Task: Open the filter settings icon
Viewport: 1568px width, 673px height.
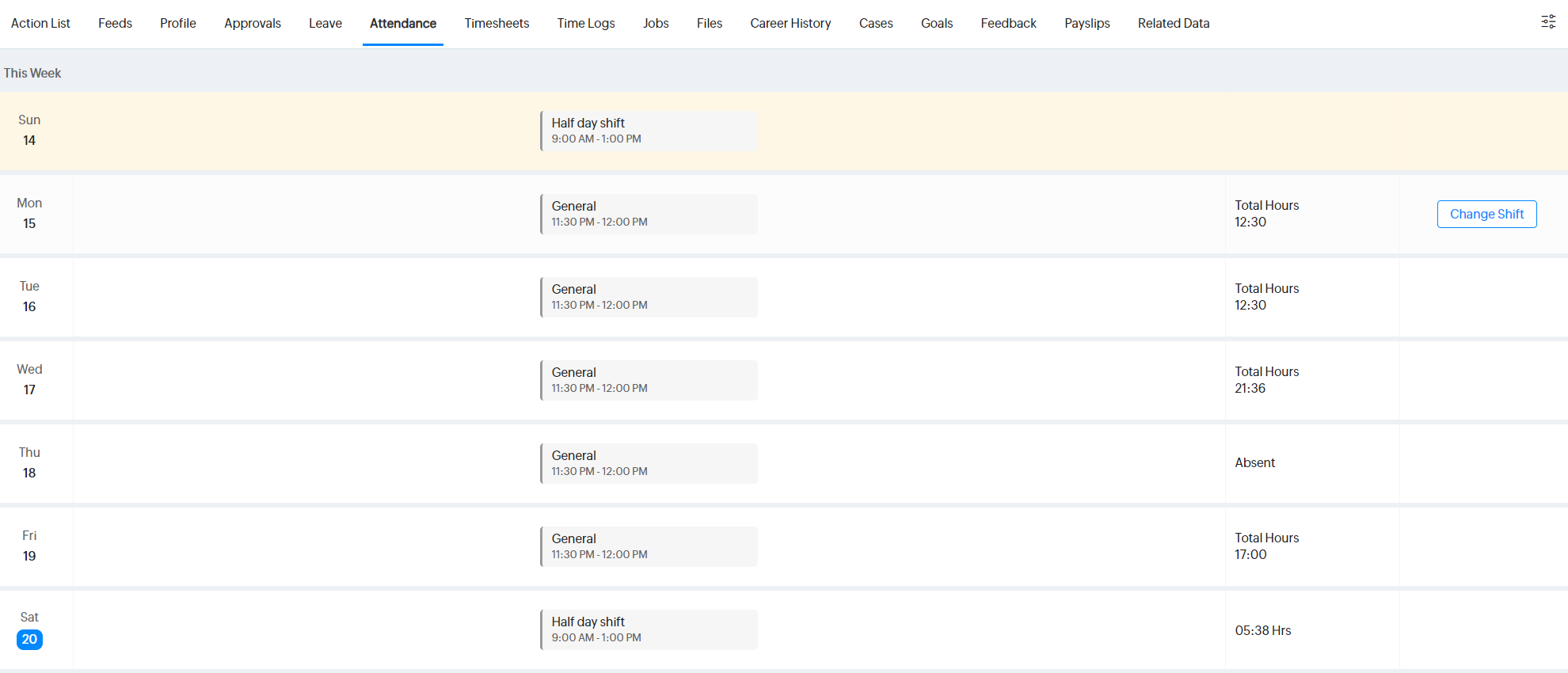Action: [x=1548, y=22]
